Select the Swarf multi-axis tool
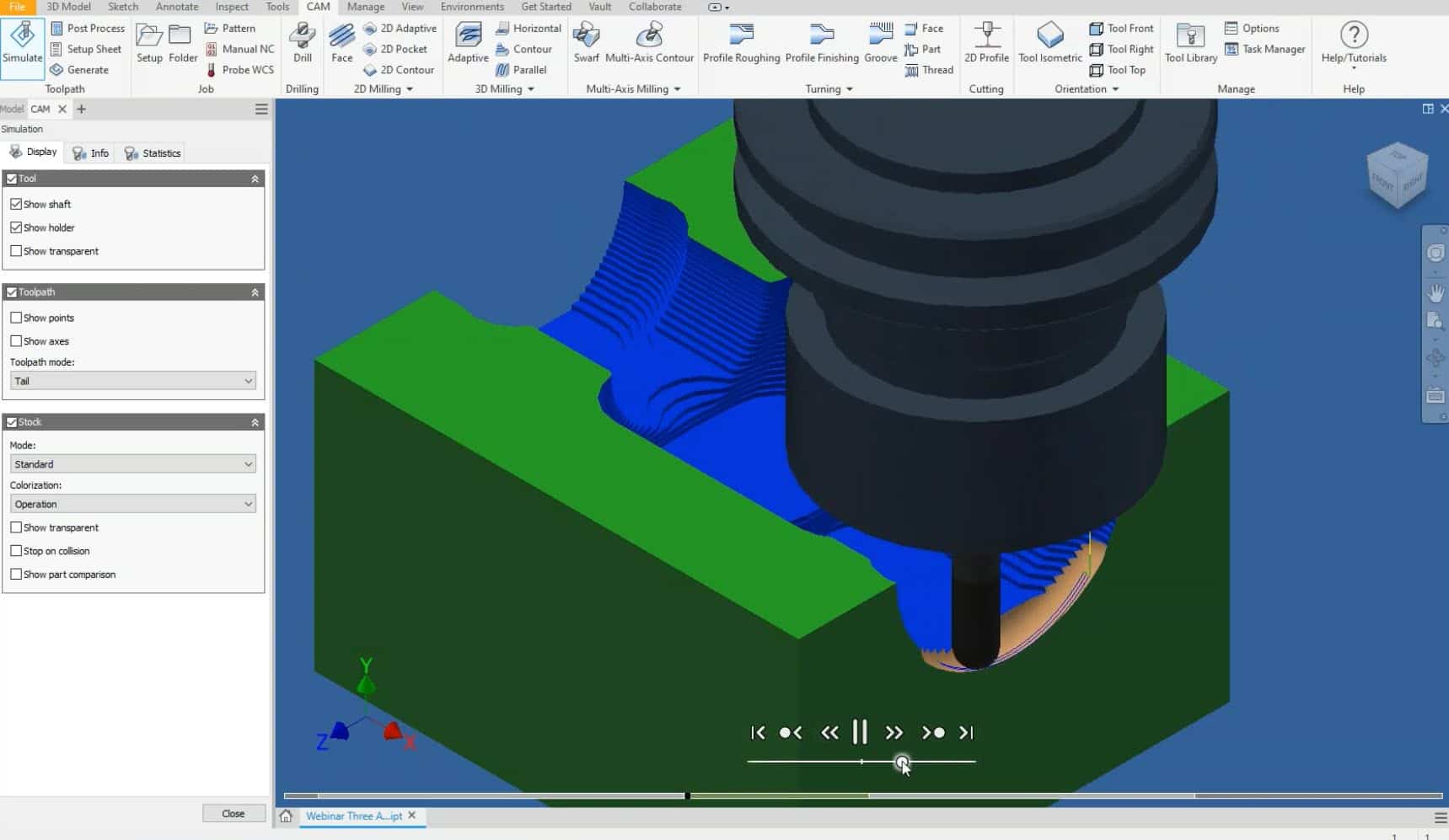The image size is (1449, 840). tap(586, 42)
